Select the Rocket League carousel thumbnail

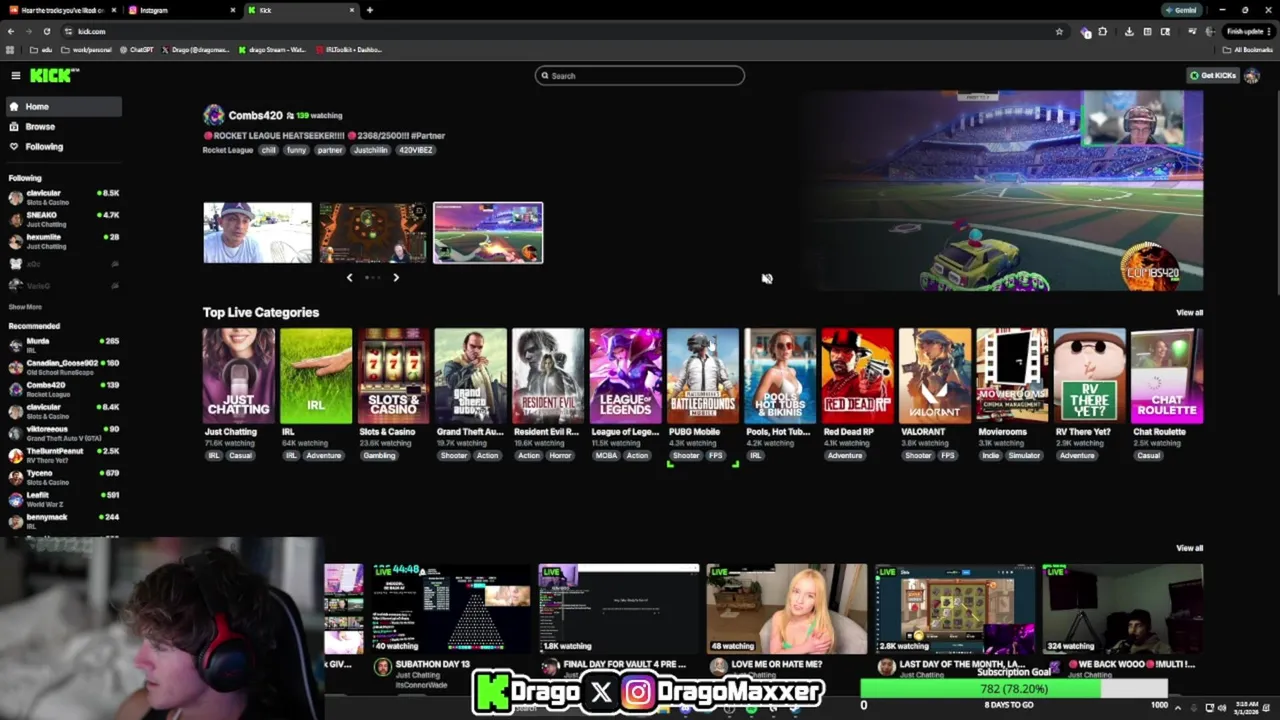488,233
